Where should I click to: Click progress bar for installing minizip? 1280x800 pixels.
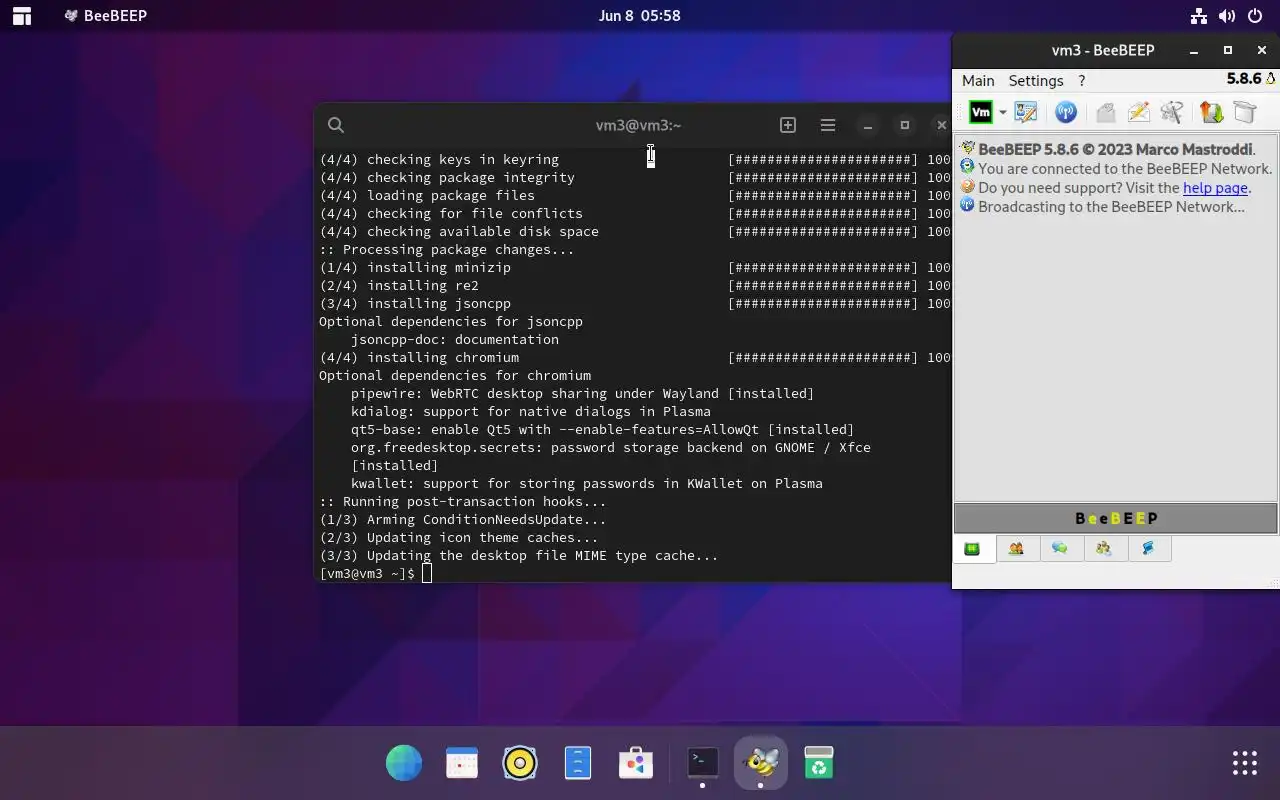tap(823, 267)
